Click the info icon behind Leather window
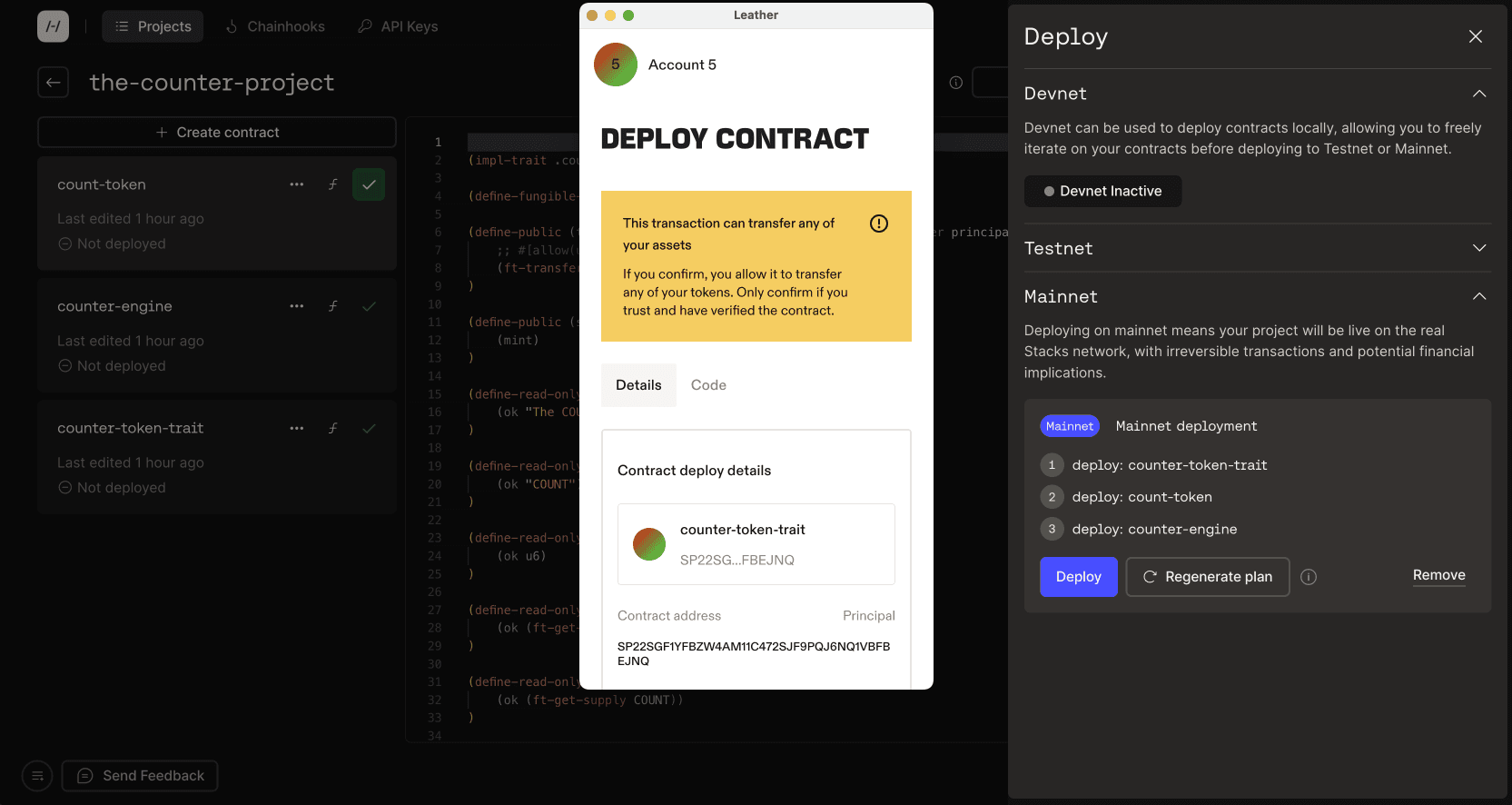The image size is (1512, 805). tap(956, 83)
